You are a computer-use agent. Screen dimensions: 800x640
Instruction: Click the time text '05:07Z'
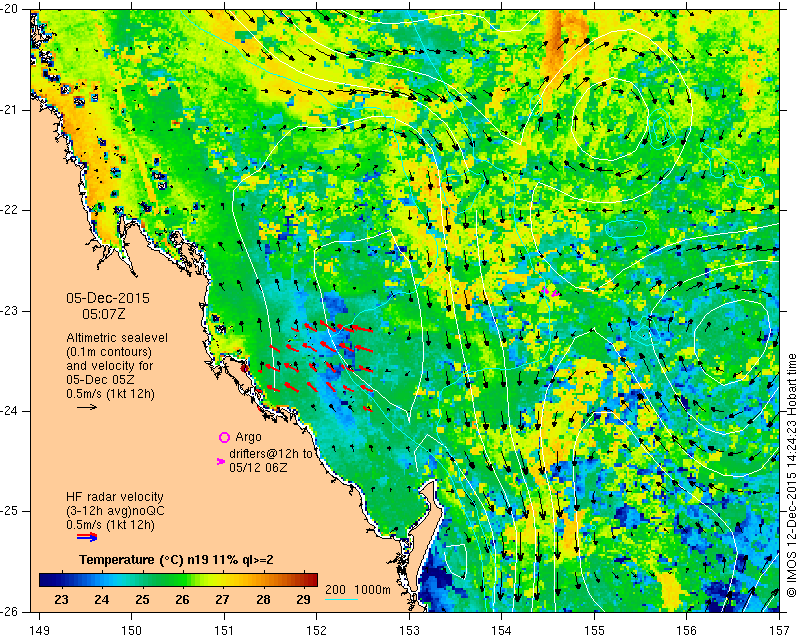coord(104,314)
